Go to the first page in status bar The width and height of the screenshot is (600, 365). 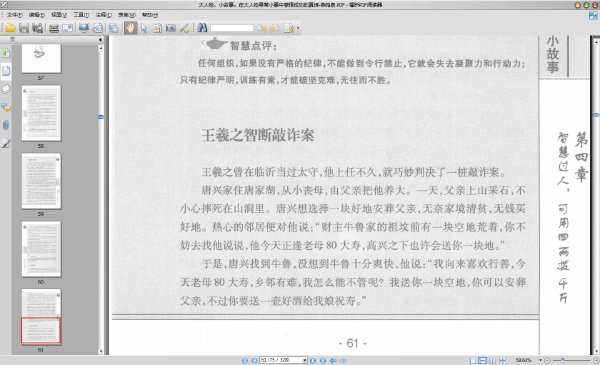[x=245, y=360]
